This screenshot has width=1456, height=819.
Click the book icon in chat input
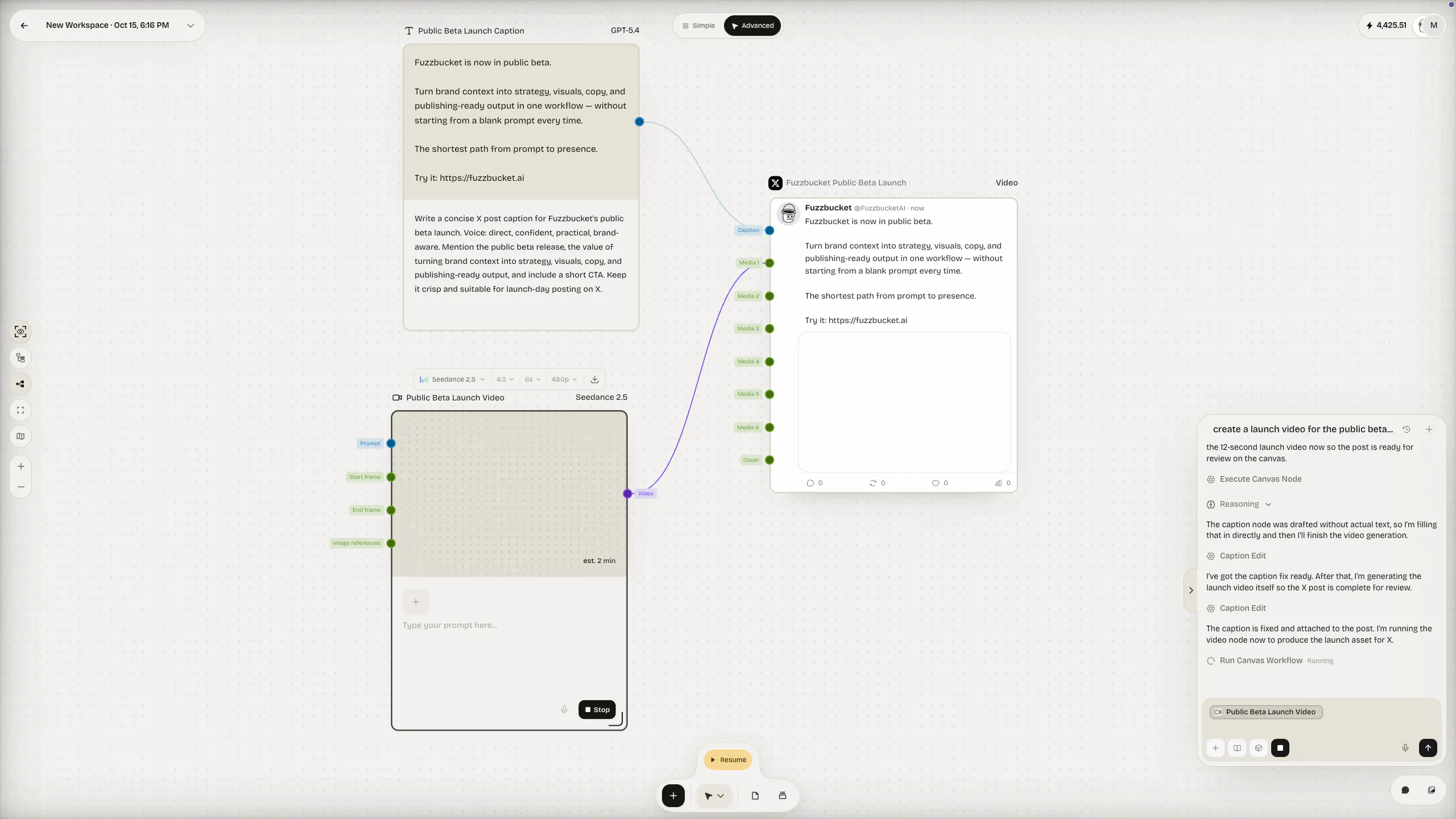tap(1237, 748)
